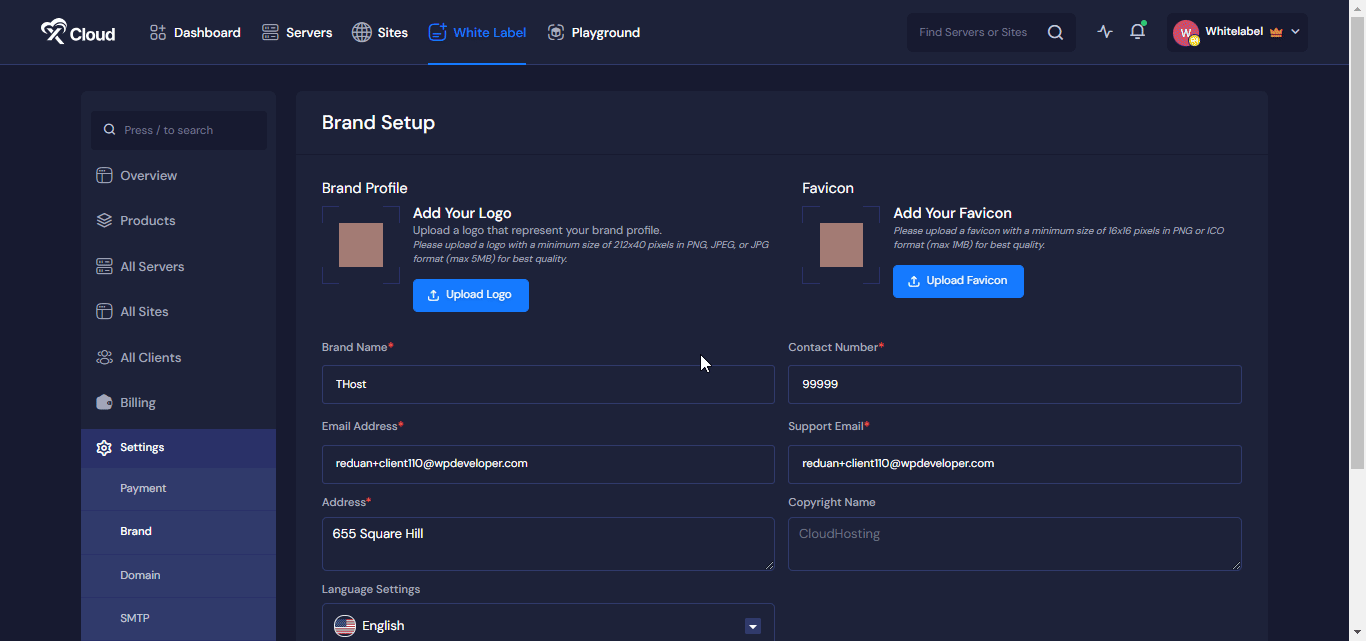The height and width of the screenshot is (641, 1366).
Task: Expand the English language selector arrow
Action: (x=752, y=625)
